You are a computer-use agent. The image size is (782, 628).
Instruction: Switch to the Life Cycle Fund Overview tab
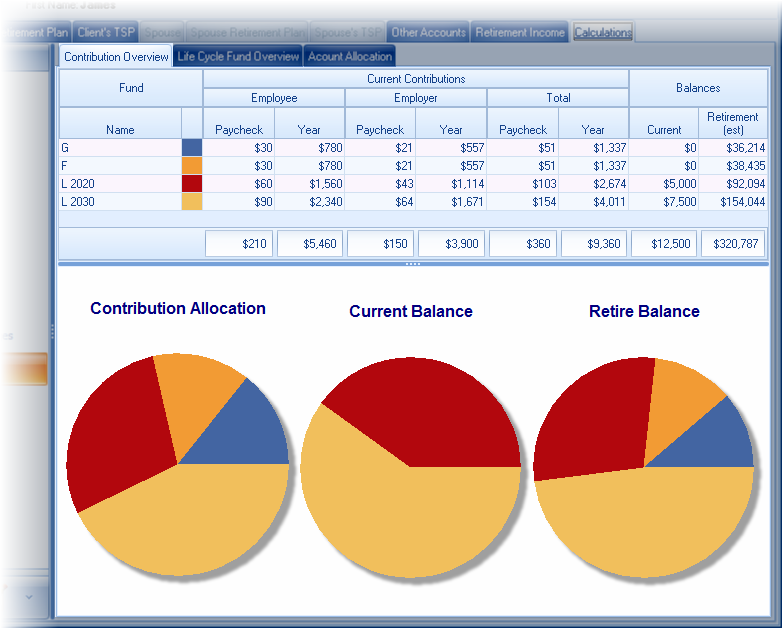tap(238, 57)
